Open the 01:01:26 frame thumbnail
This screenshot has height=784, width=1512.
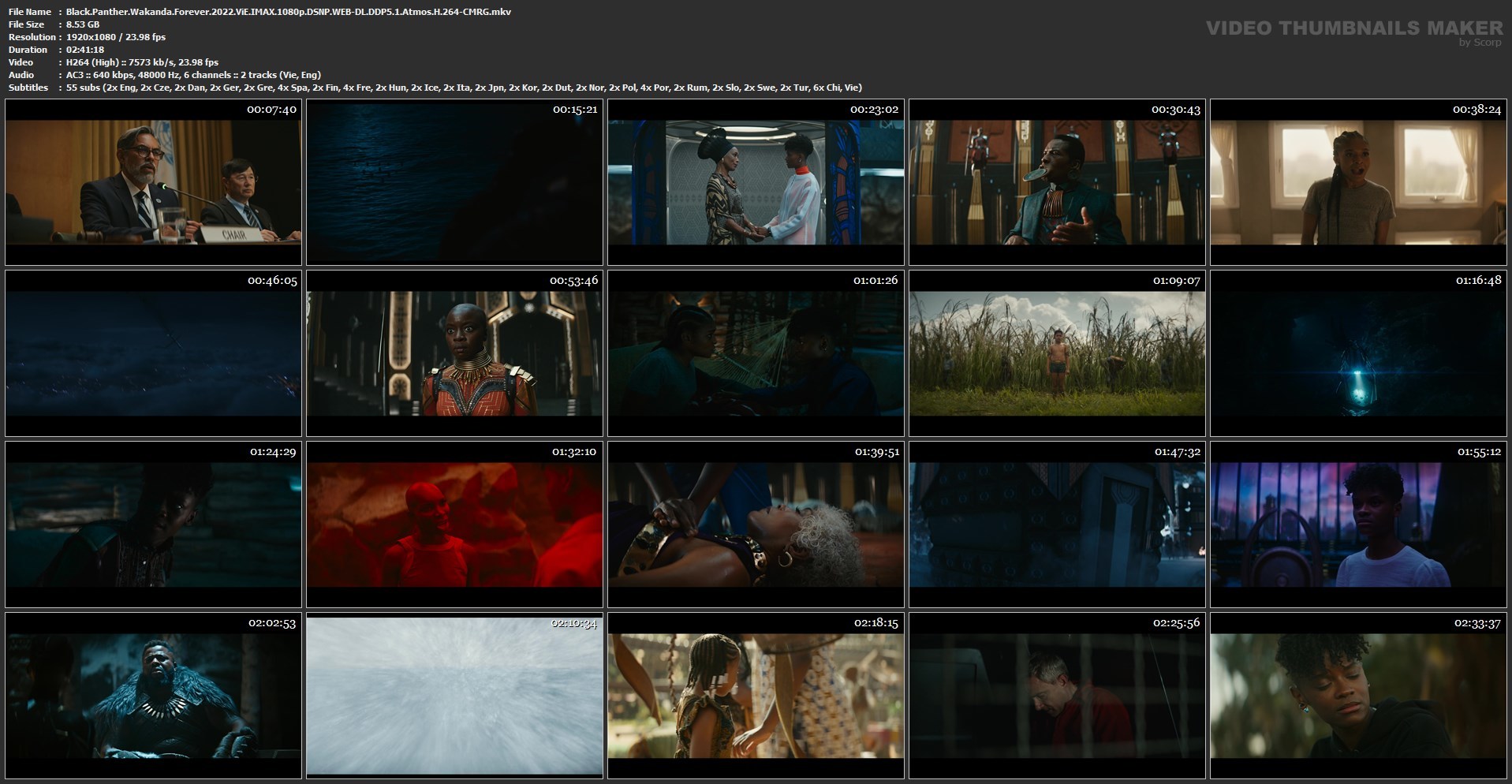pyautogui.click(x=756, y=353)
